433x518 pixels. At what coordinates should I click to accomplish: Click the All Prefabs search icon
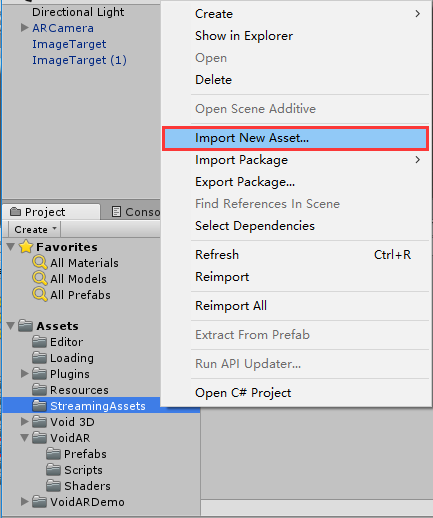pyautogui.click(x=40, y=295)
